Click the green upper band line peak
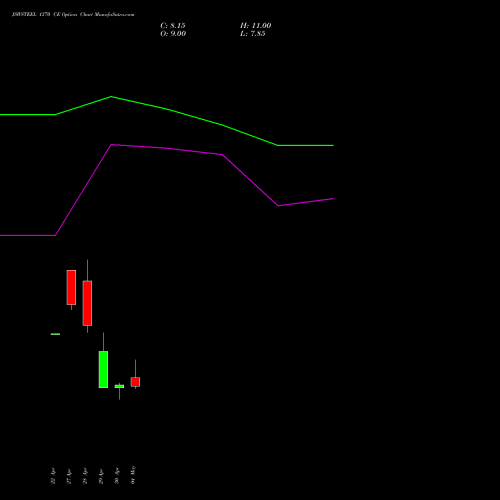The image size is (500, 500). (111, 97)
